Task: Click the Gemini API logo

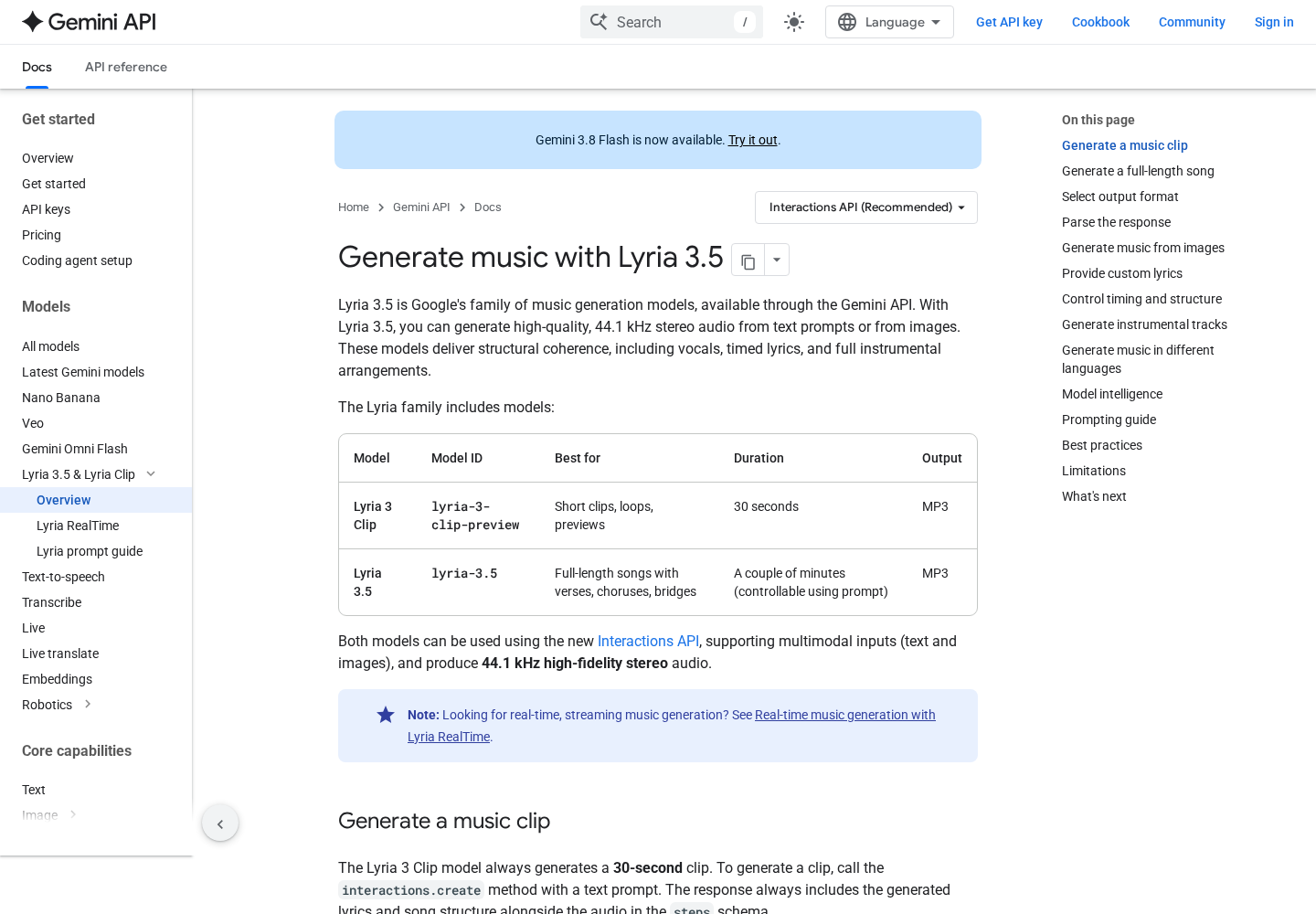Action: click(x=89, y=22)
